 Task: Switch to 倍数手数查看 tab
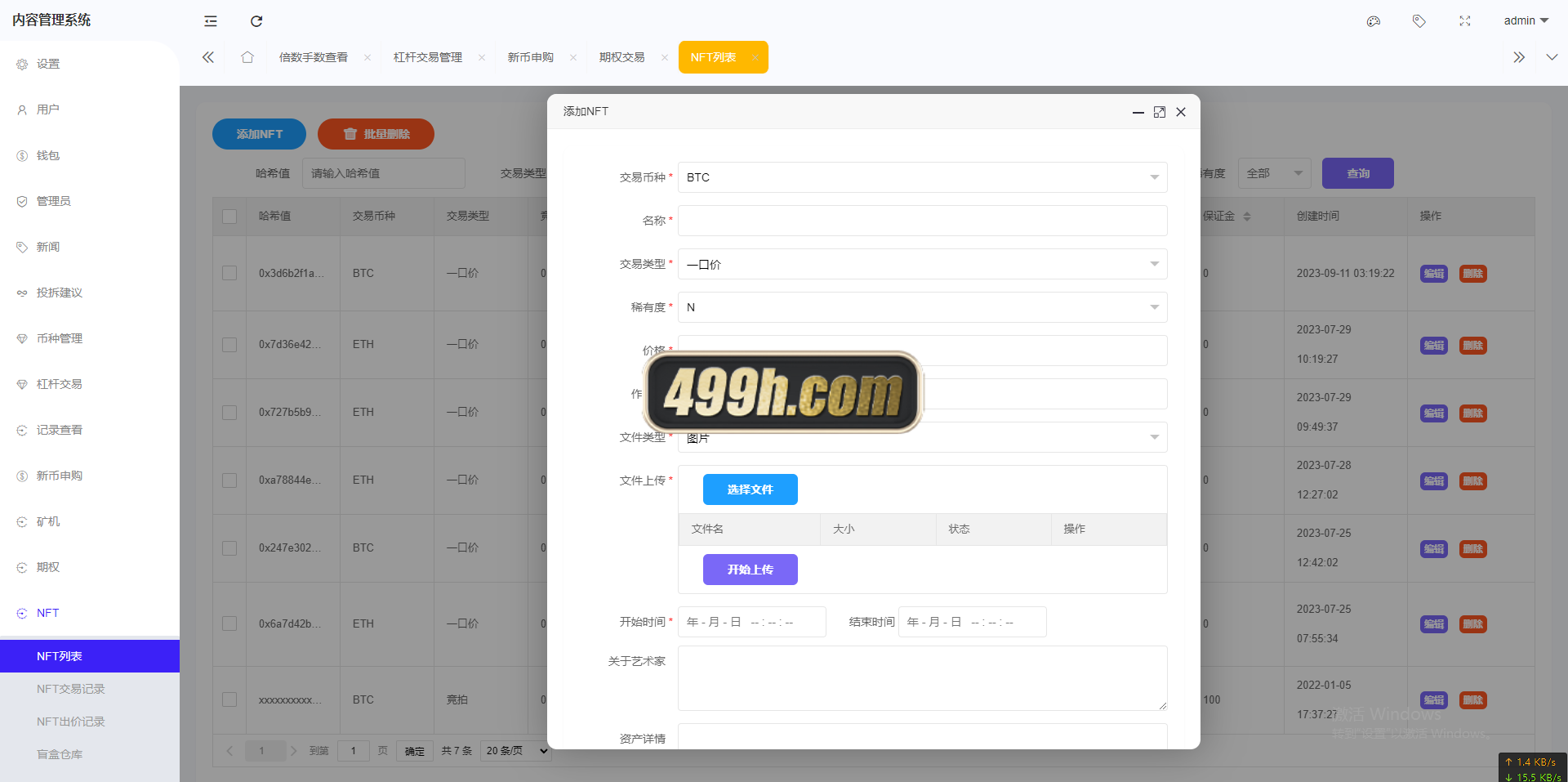(x=314, y=57)
